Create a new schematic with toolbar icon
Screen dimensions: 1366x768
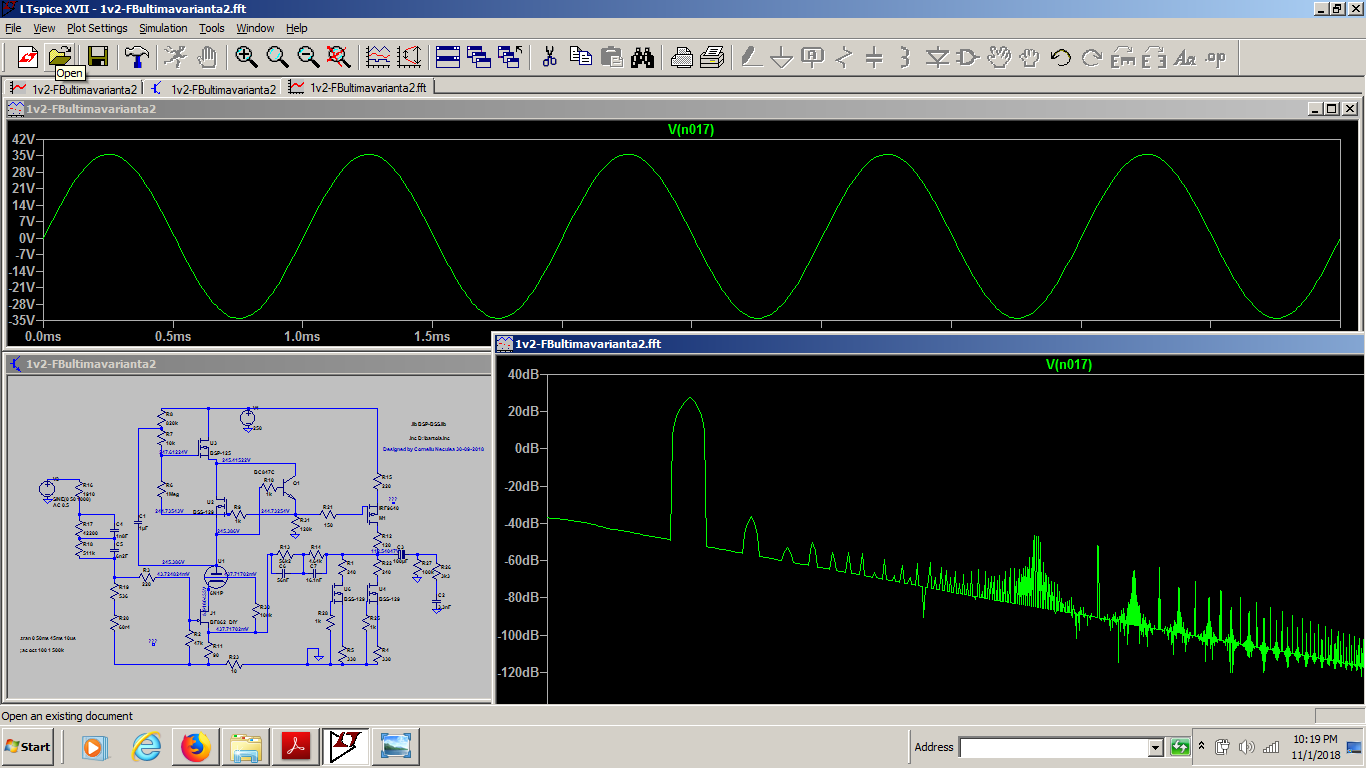(x=27, y=56)
